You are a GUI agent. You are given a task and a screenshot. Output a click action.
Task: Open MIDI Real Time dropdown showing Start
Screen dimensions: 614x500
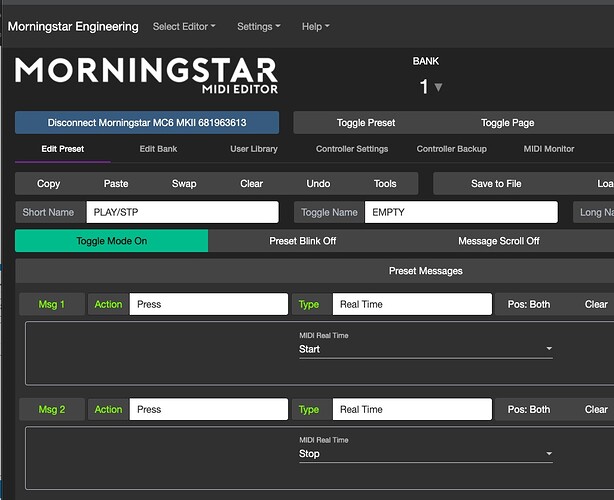426,349
